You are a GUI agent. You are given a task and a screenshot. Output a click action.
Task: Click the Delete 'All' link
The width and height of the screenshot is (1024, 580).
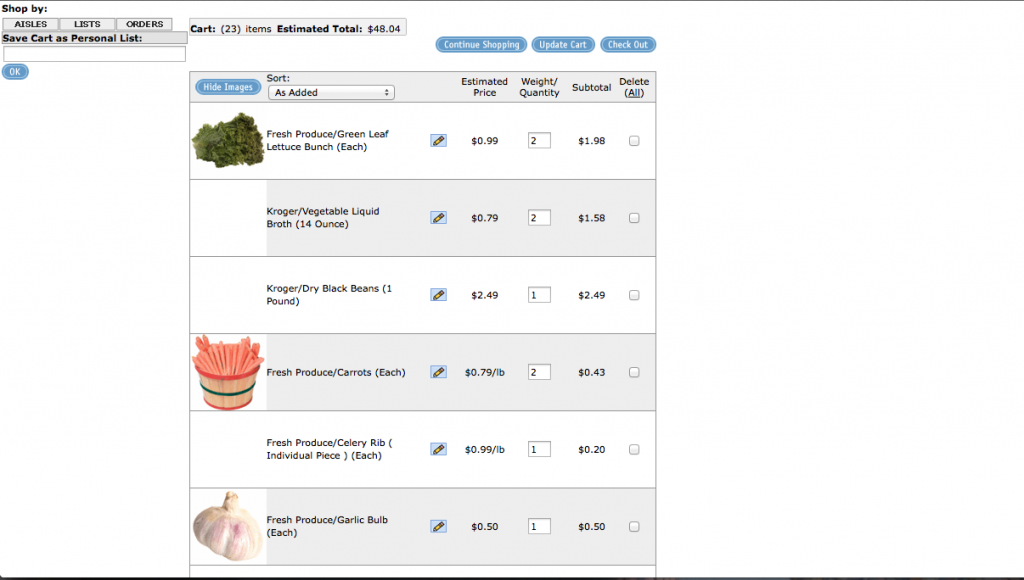(634, 93)
